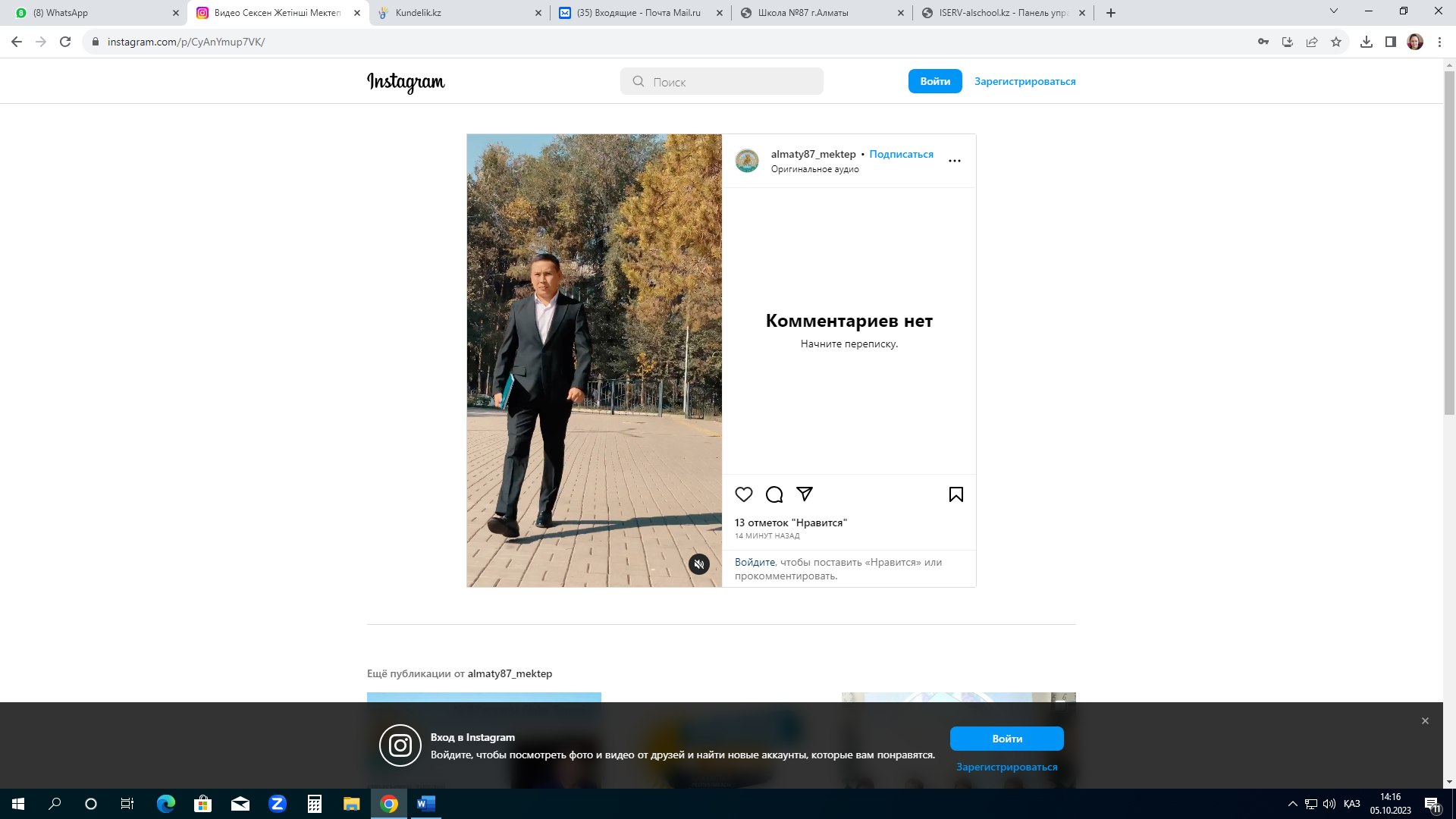Open Microsoft Edge from taskbar
Screen dimensions: 1456x819
tap(165, 804)
